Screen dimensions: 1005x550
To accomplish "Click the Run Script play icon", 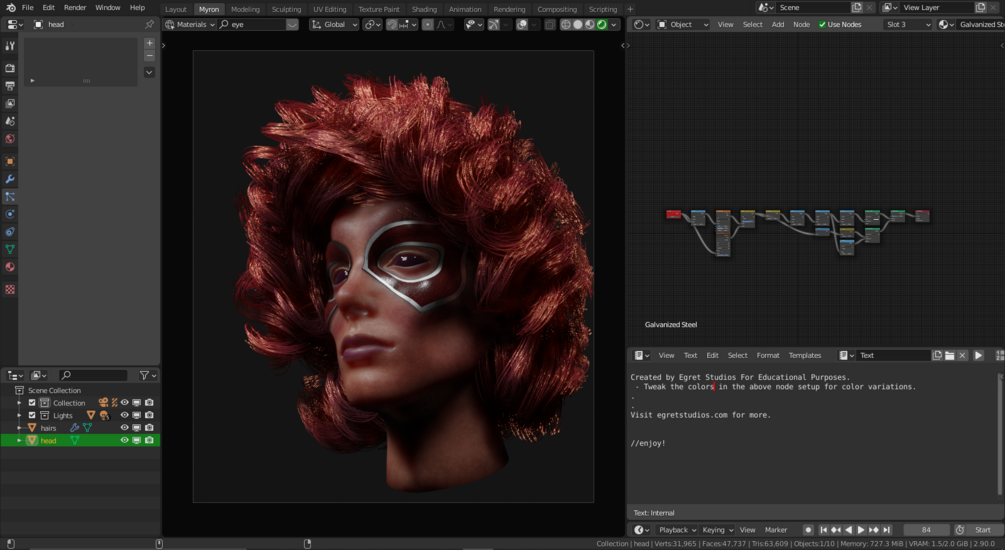I will [978, 355].
